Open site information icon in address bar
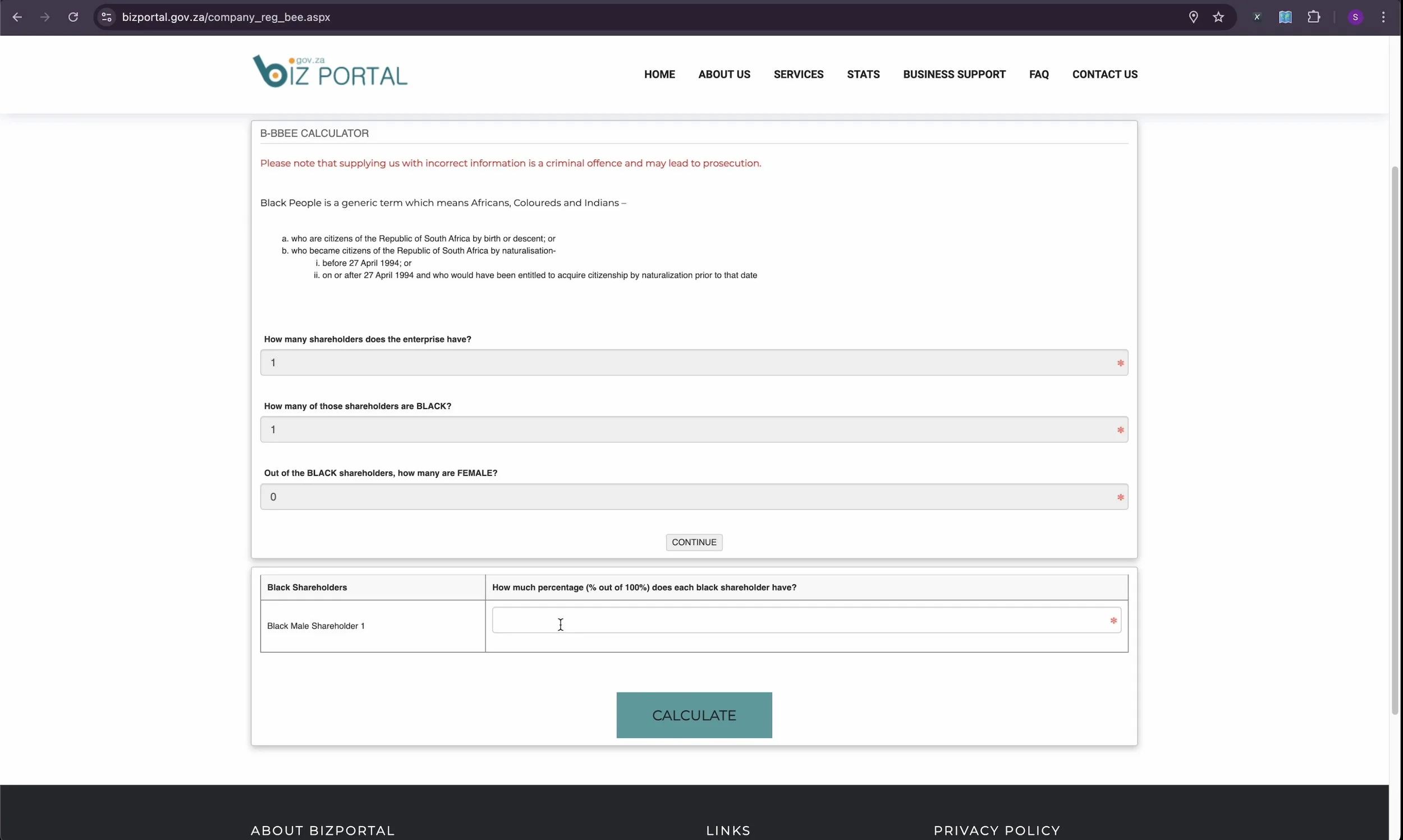Image resolution: width=1403 pixels, height=840 pixels. click(107, 17)
